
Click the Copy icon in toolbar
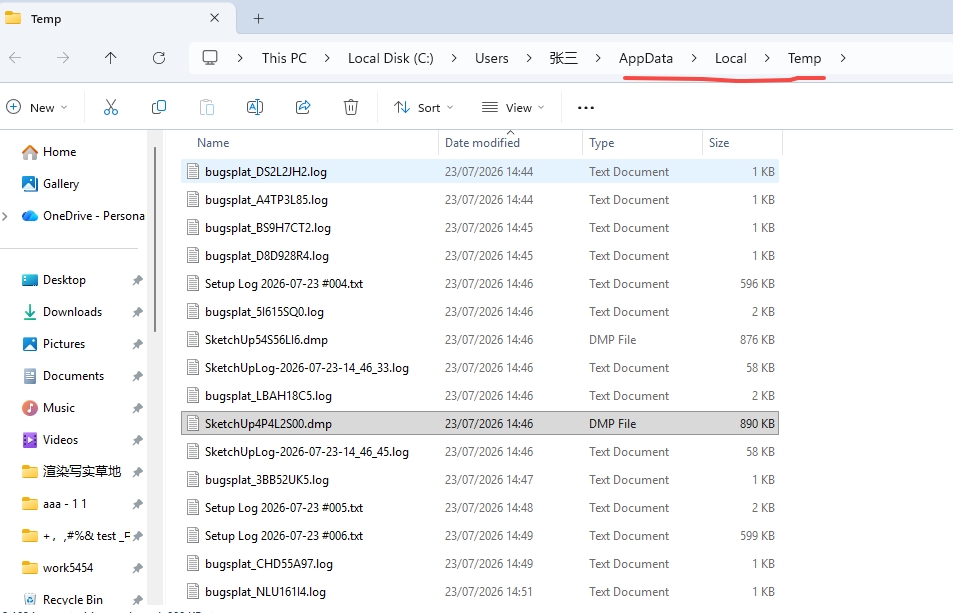(159, 108)
